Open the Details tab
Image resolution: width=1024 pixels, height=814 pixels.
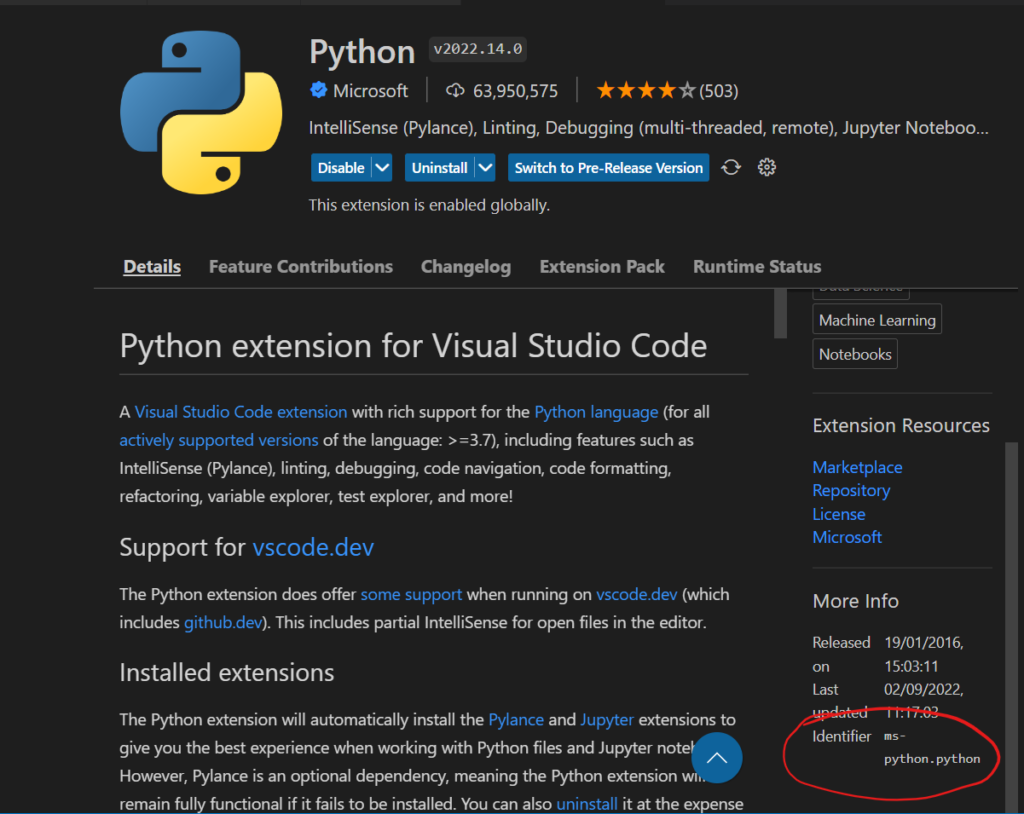pyautogui.click(x=152, y=267)
